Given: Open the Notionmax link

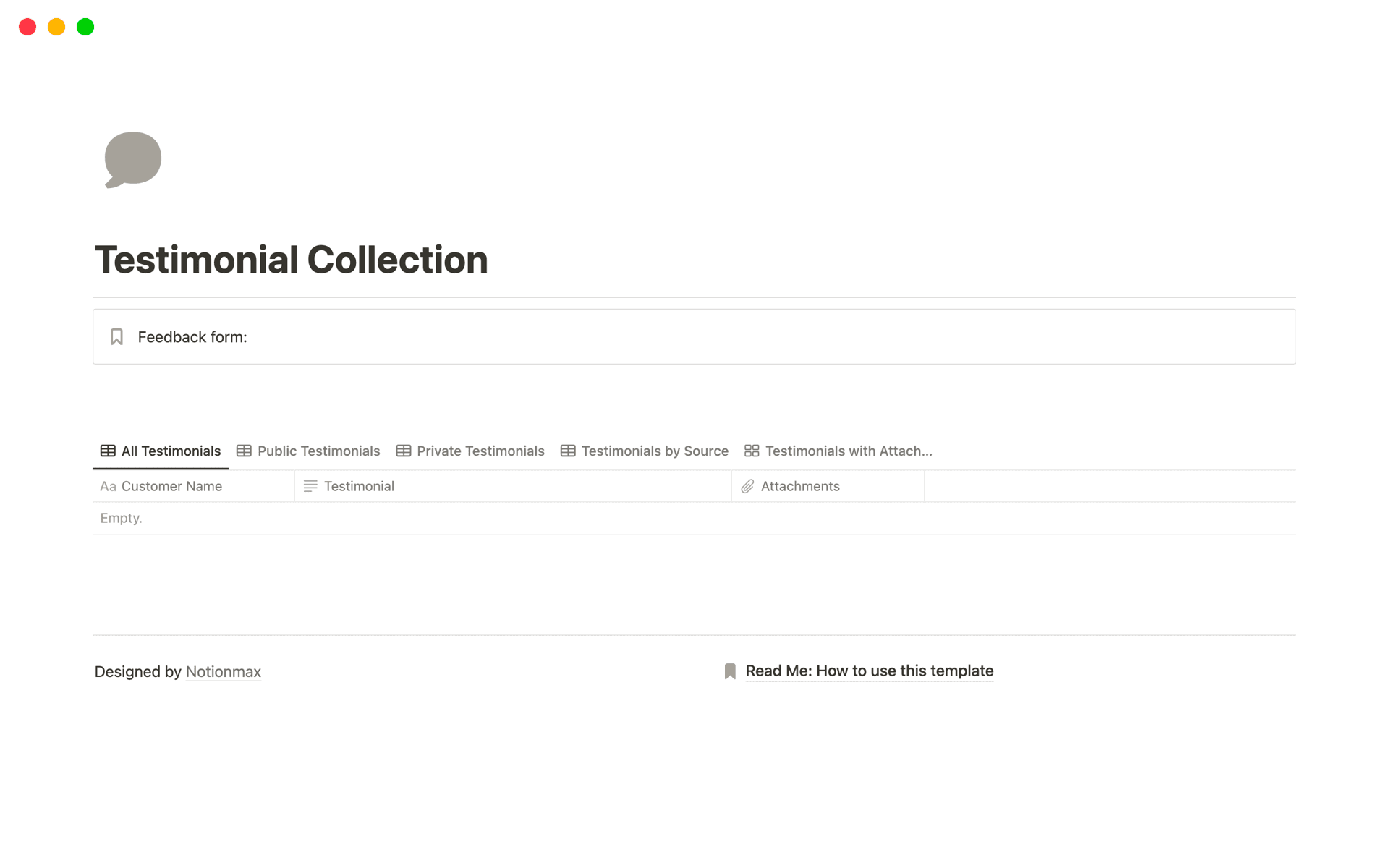Looking at the screenshot, I should (x=223, y=671).
